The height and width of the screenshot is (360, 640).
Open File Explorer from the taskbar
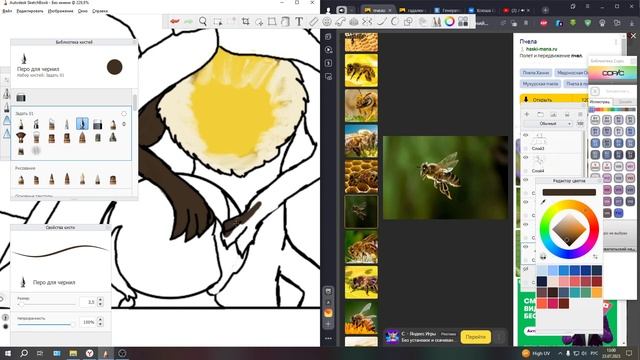pyautogui.click(x=73, y=353)
